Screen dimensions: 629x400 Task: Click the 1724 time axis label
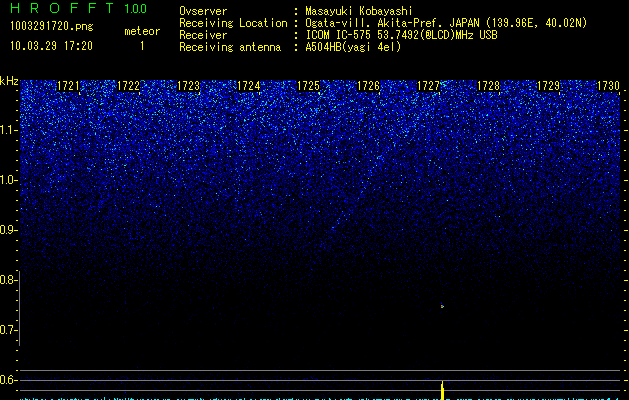248,86
